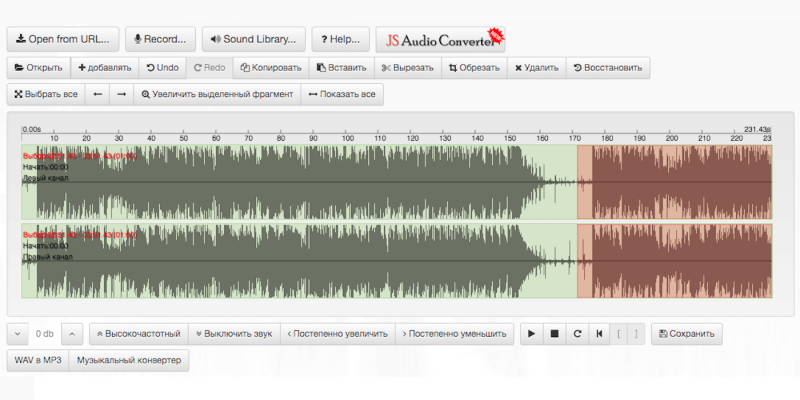Apply fade out with Постепенно уменьшить

point(455,334)
